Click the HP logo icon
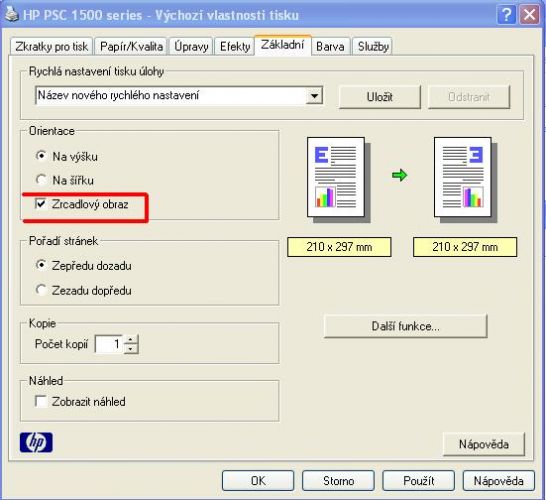 [36, 442]
